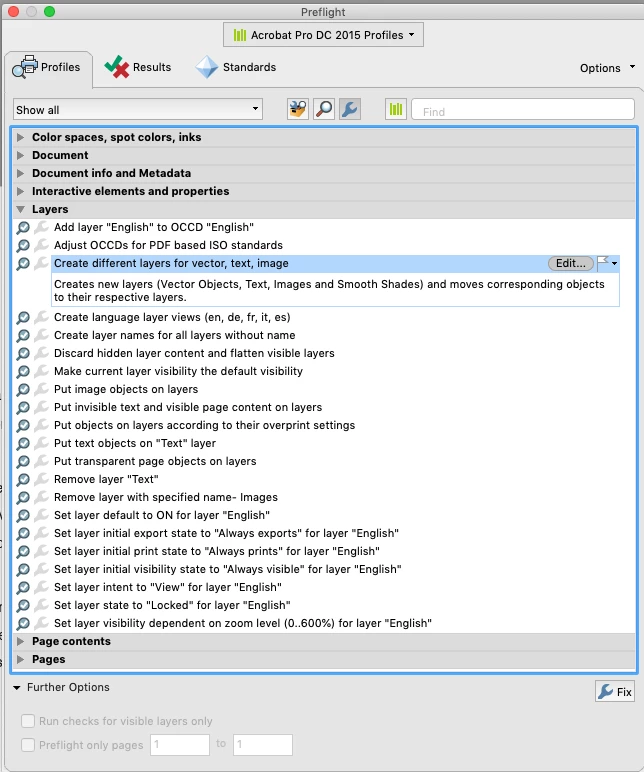Switch to the Standards tab
Screen dimensions: 644x772
pos(236,67)
